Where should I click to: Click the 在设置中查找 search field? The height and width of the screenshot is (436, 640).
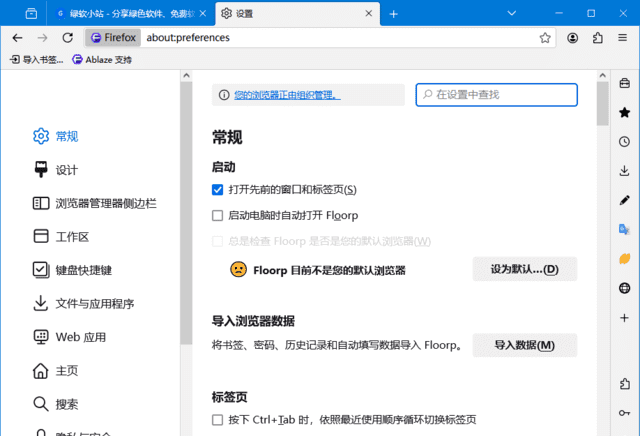[x=496, y=95]
